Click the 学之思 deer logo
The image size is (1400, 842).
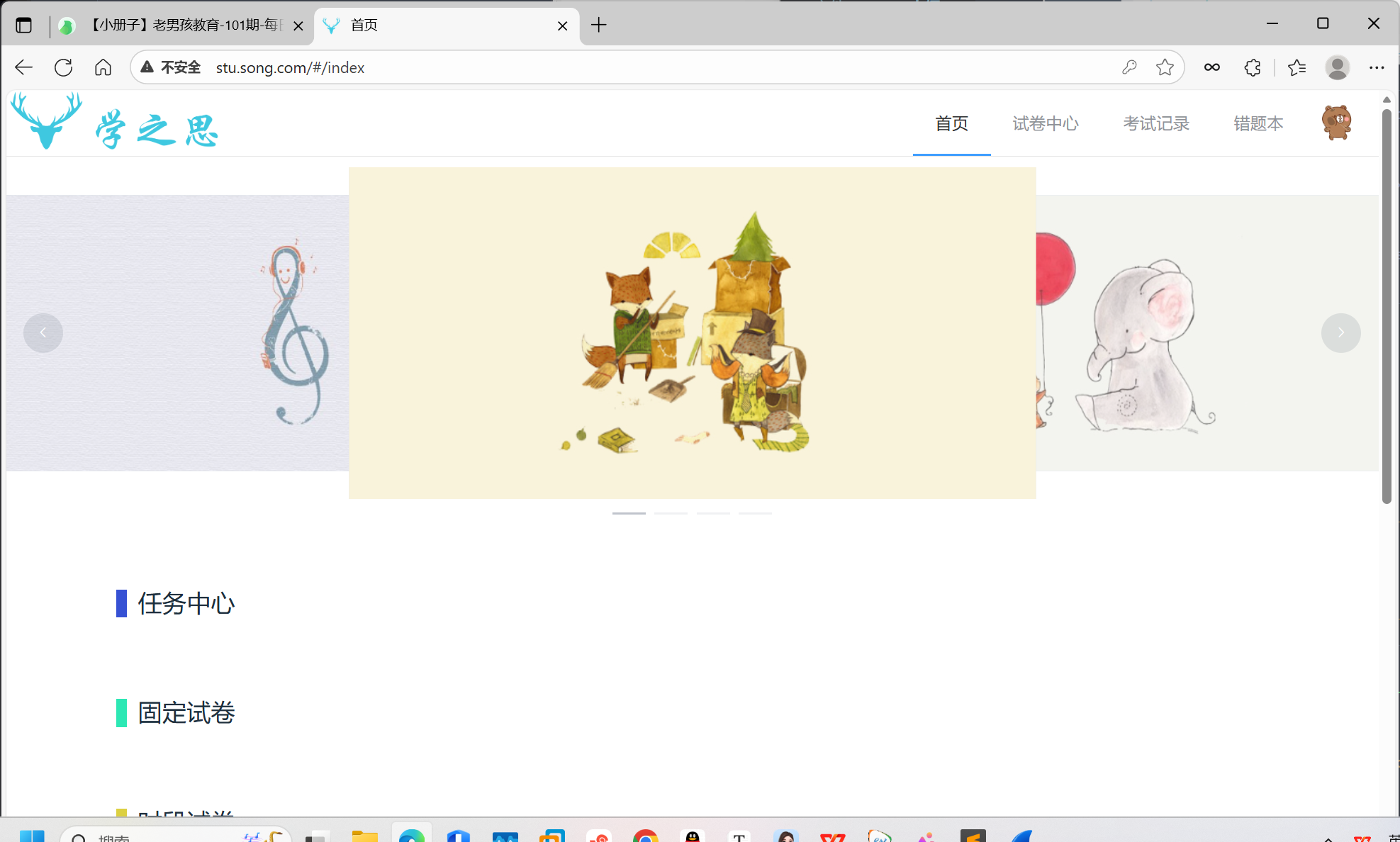46,122
